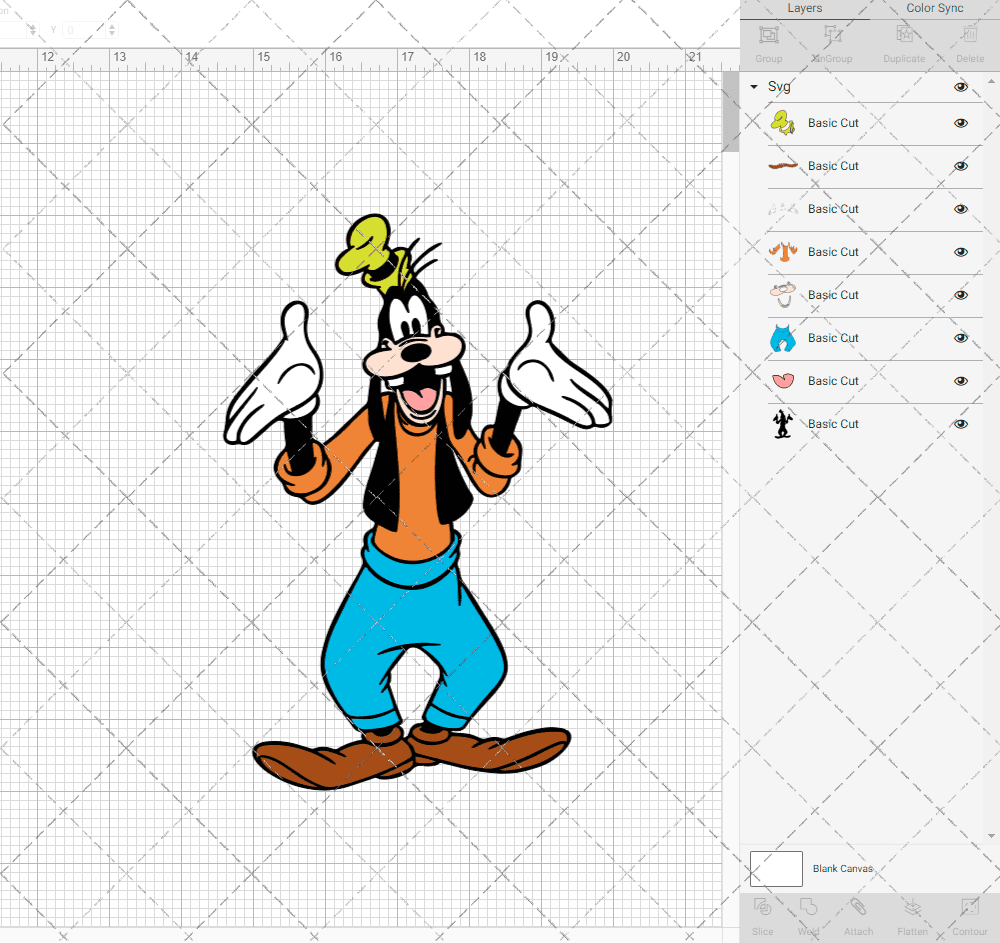Select the orange shirt layer thumbnail

pos(783,252)
